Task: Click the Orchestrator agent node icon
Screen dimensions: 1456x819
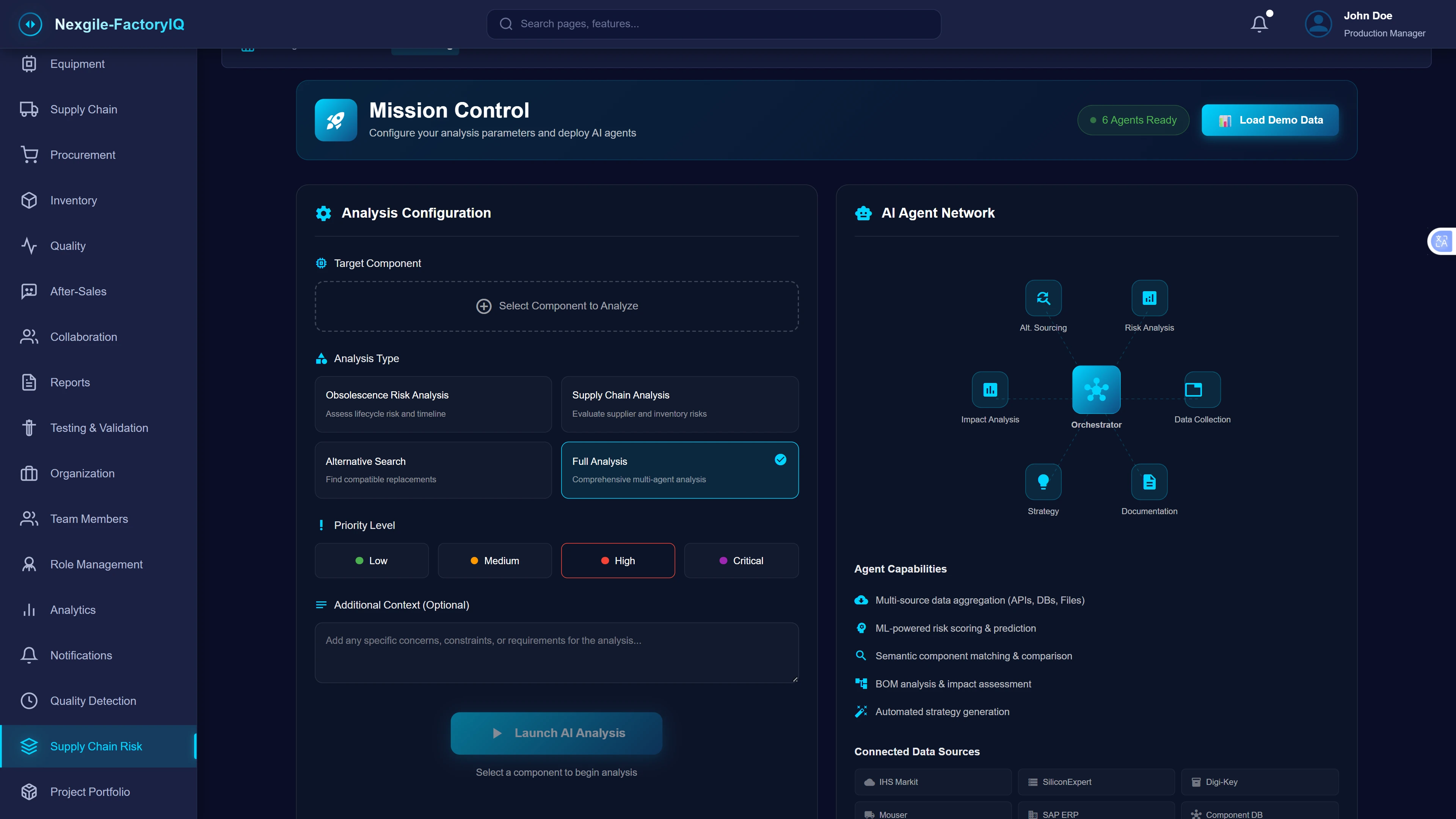Action: point(1096,389)
